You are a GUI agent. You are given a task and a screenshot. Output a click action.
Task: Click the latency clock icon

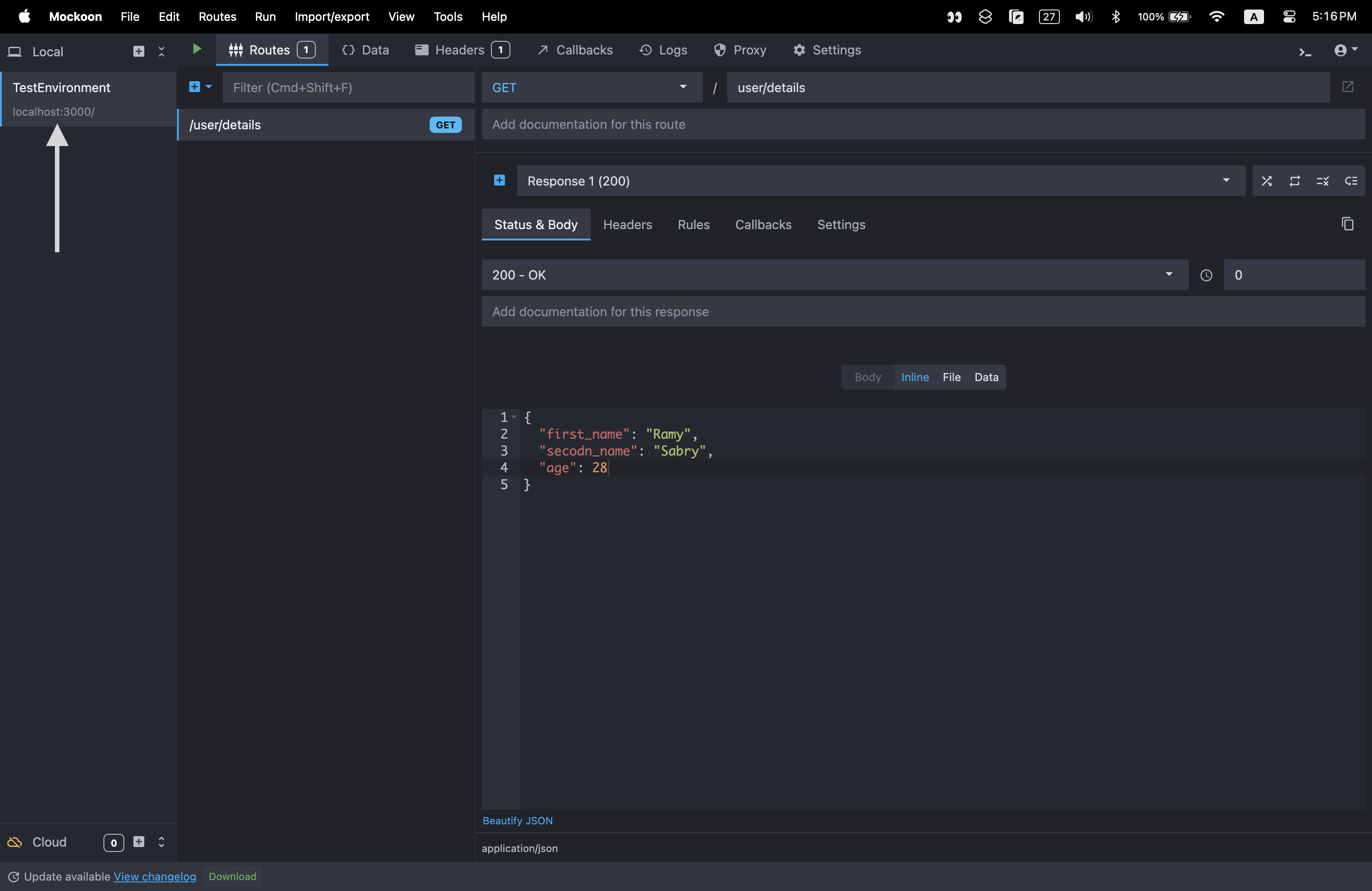(1206, 275)
